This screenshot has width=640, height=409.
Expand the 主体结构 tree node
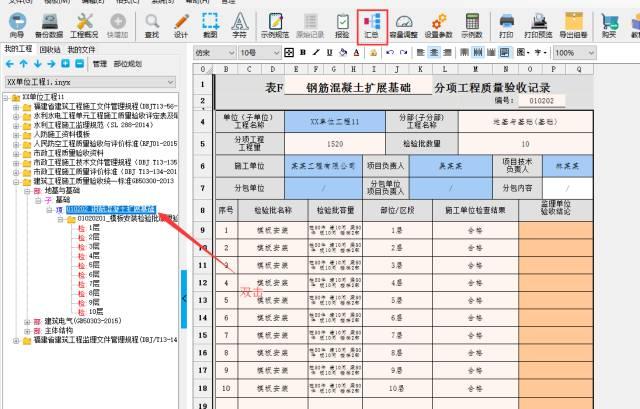pyautogui.click(x=27, y=331)
